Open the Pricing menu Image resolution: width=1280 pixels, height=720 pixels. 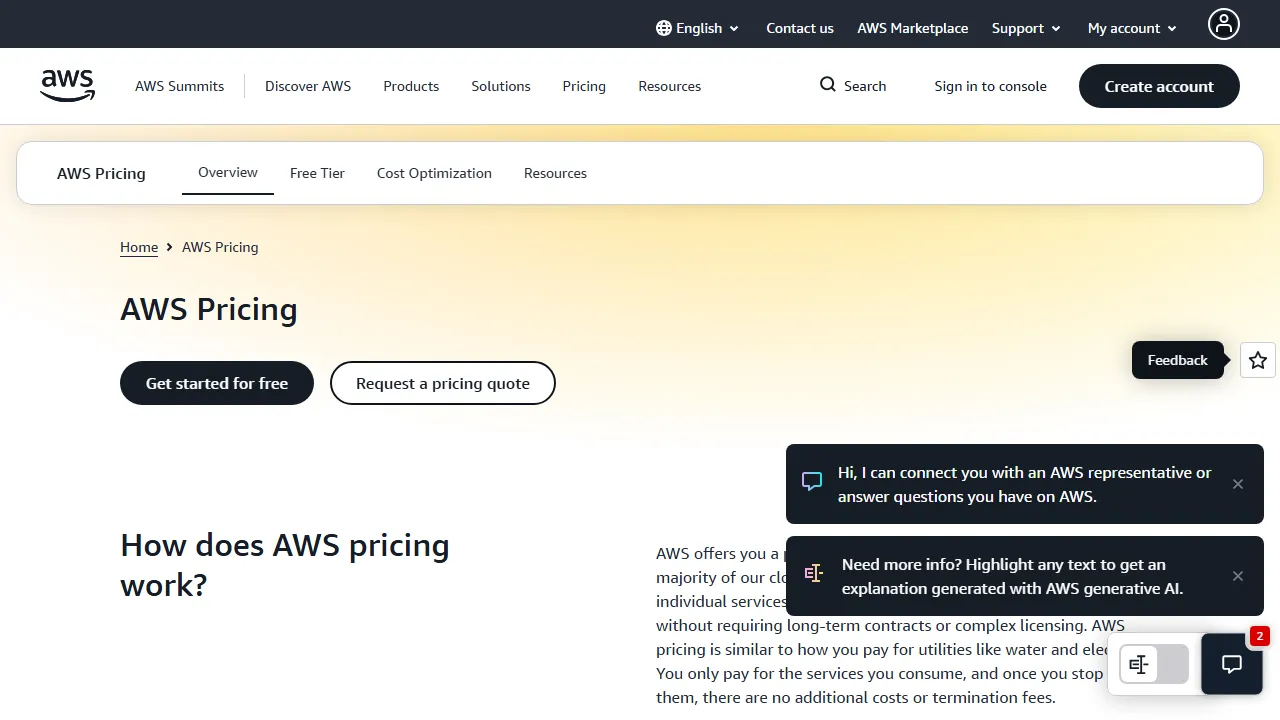(584, 86)
